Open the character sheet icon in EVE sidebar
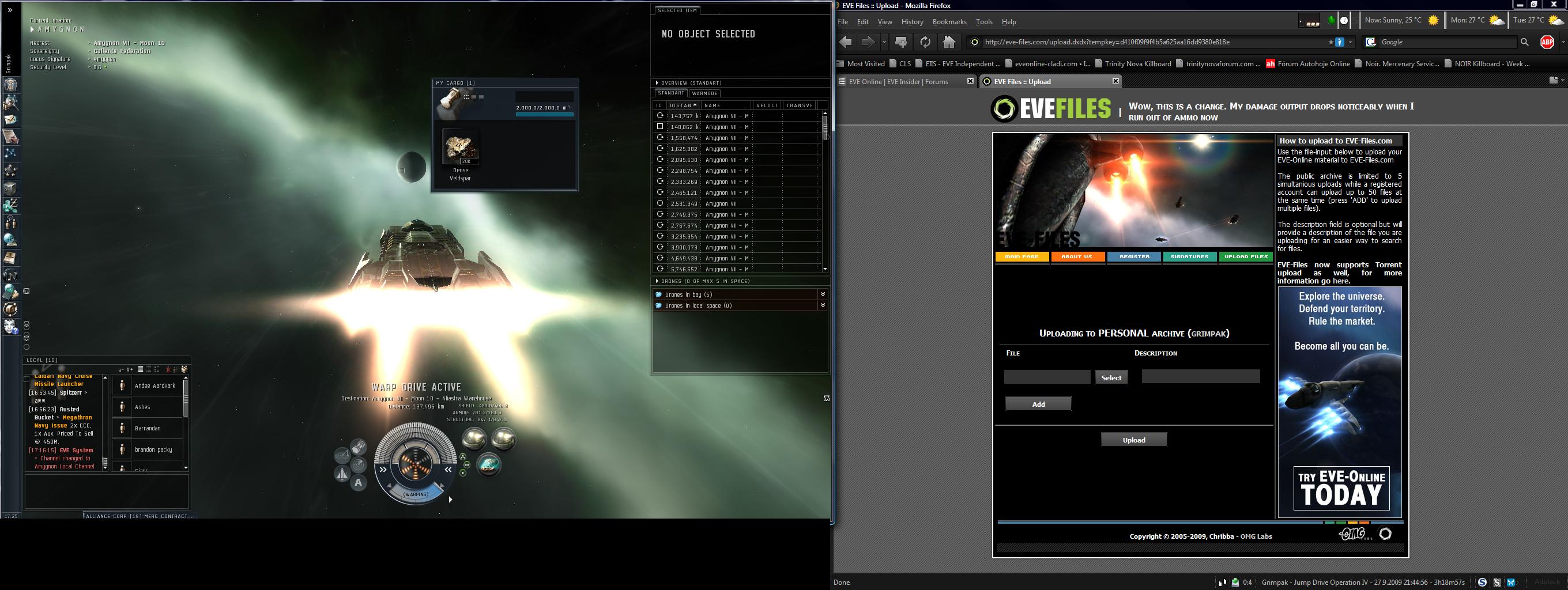Viewport: 1568px width, 590px height. 11,85
